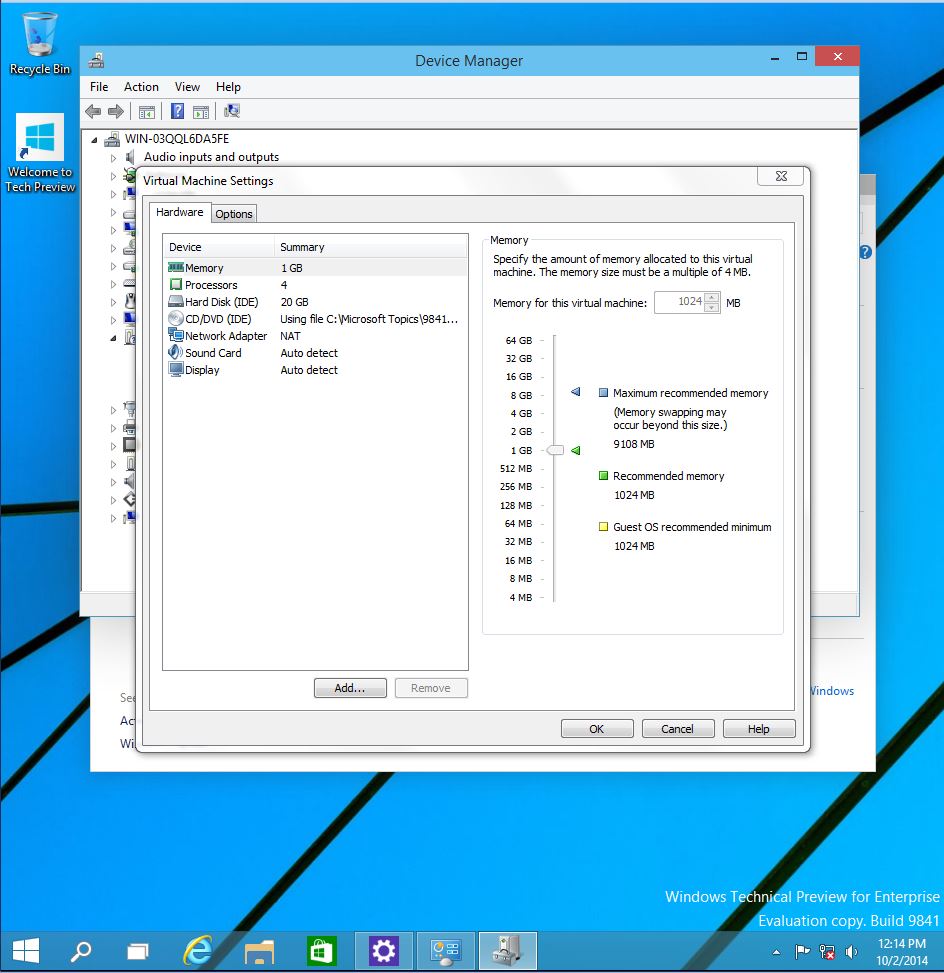Click the '20 GB' summary value
Screen dimensions: 944x973
[x=294, y=302]
